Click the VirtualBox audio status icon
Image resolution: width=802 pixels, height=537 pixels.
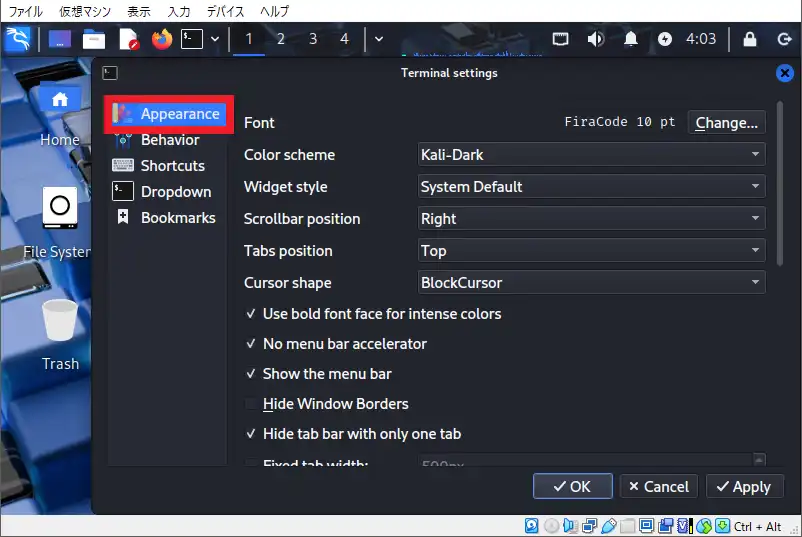[570, 526]
